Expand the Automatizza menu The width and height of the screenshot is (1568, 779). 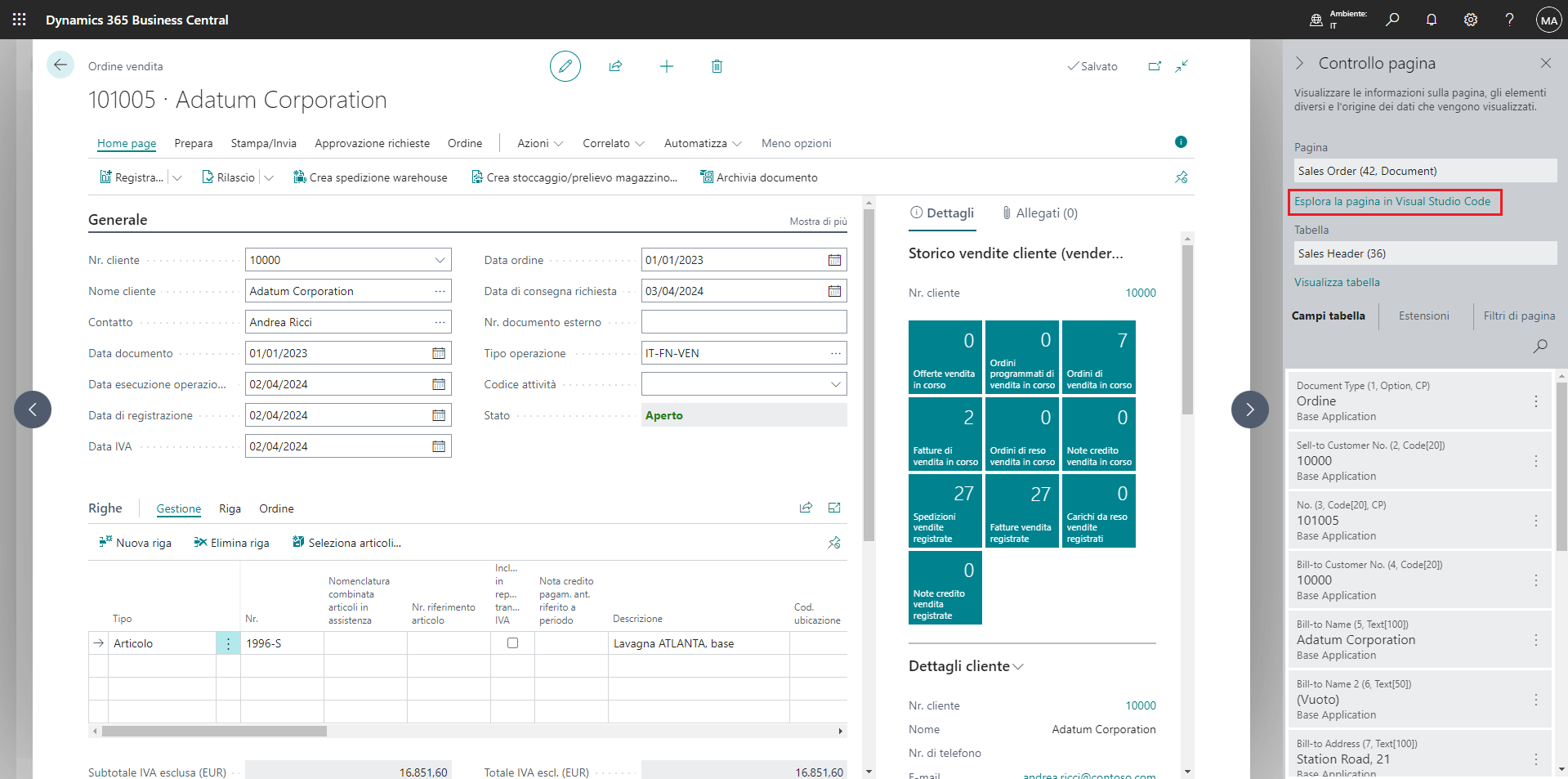coord(703,143)
